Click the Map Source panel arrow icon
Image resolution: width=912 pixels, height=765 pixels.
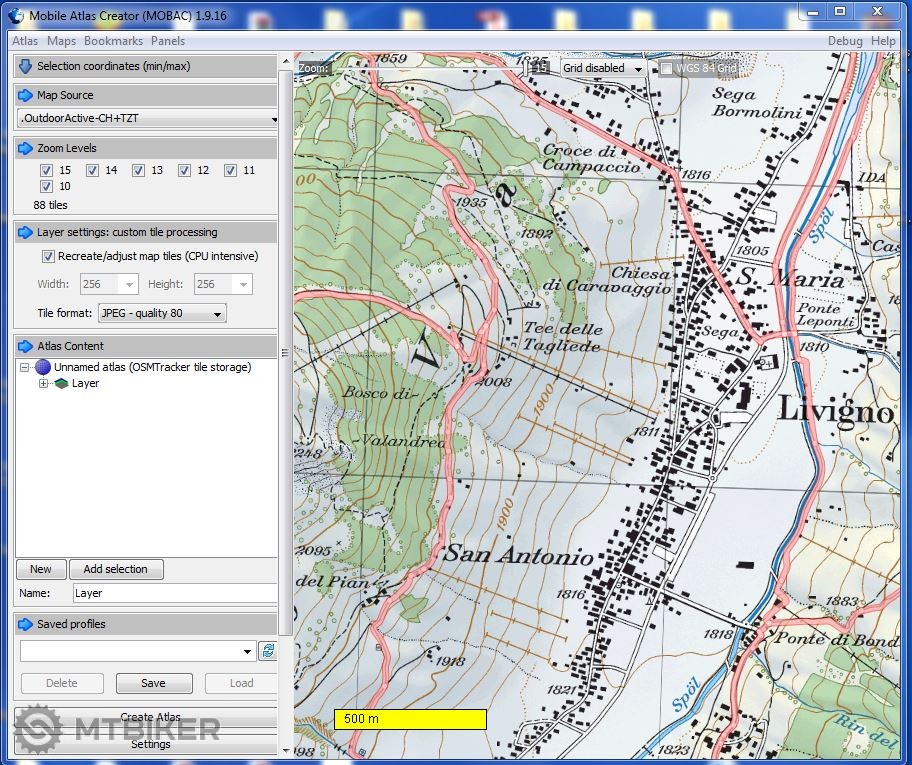click(x=25, y=95)
